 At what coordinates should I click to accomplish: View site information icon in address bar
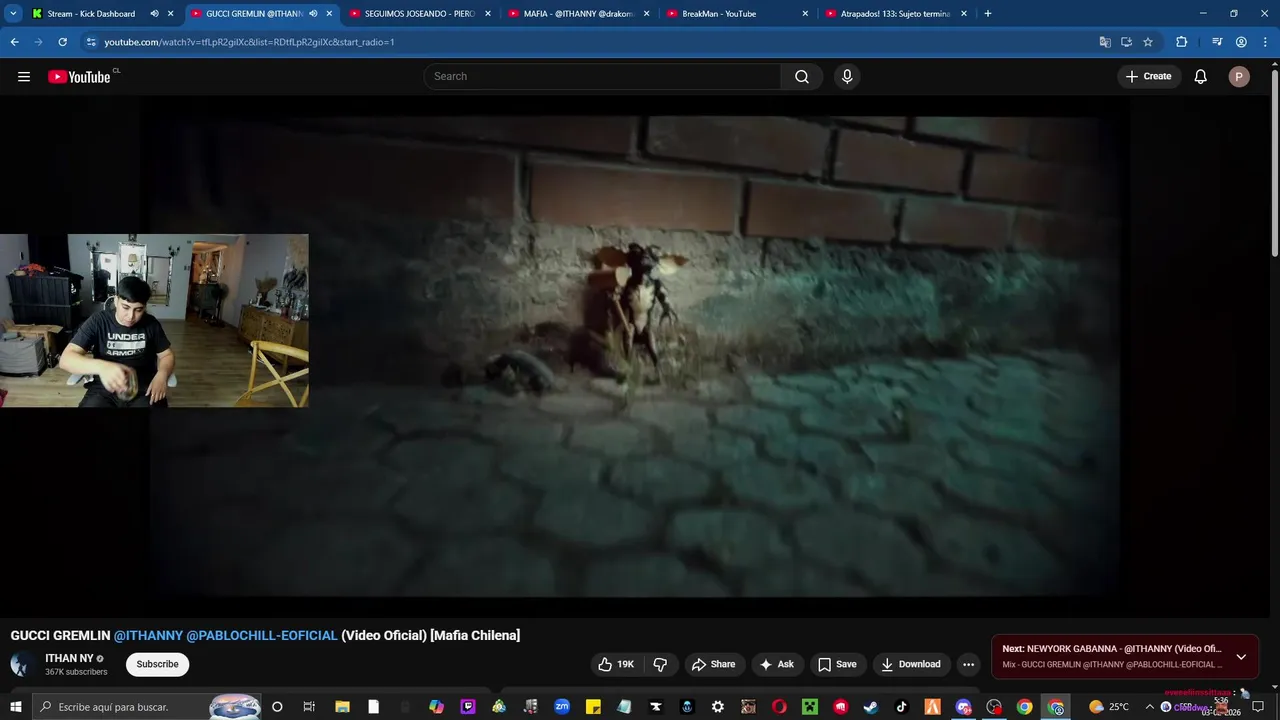[x=91, y=42]
